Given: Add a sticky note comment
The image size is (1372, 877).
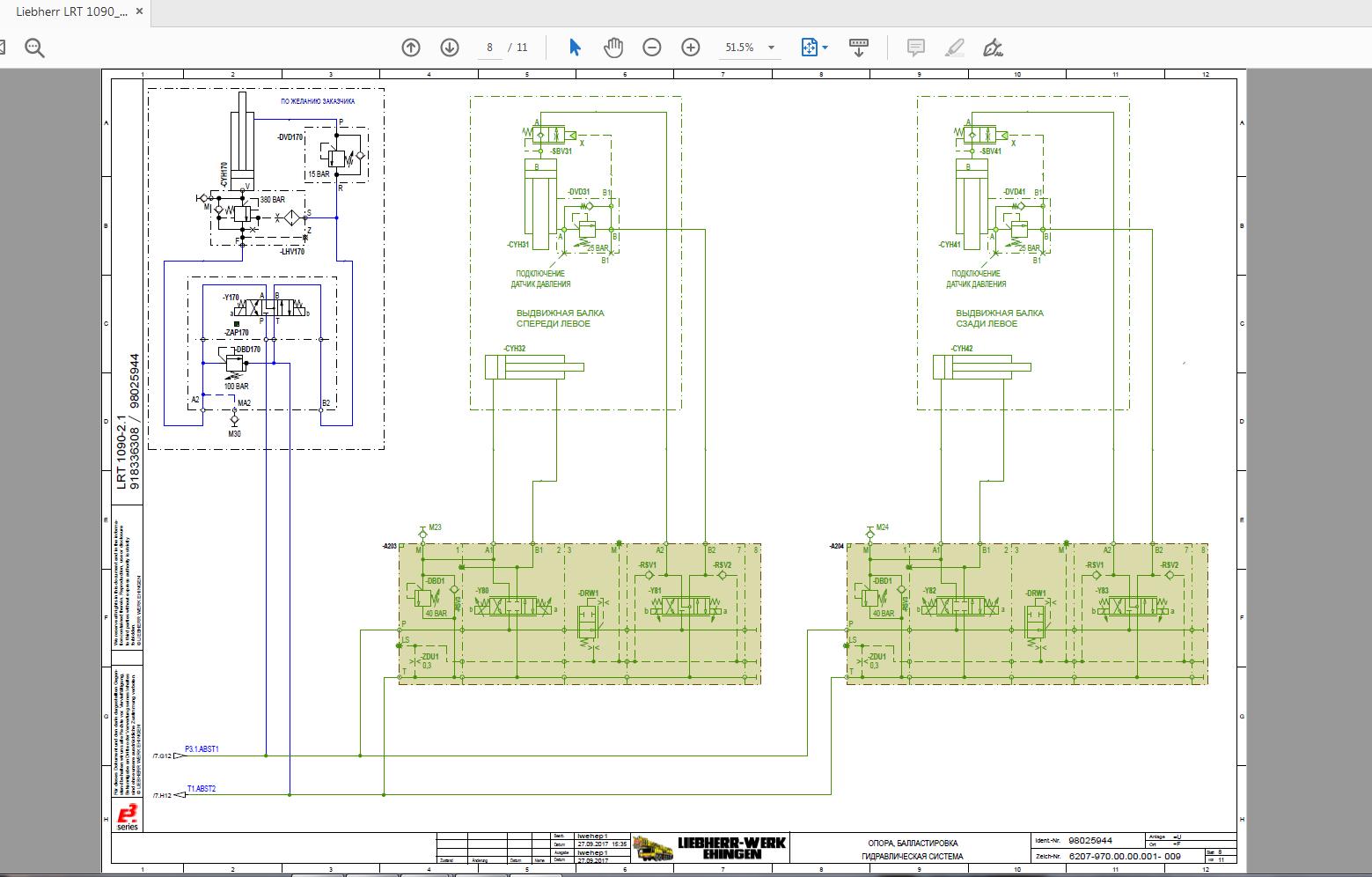Looking at the screenshot, I should (916, 48).
